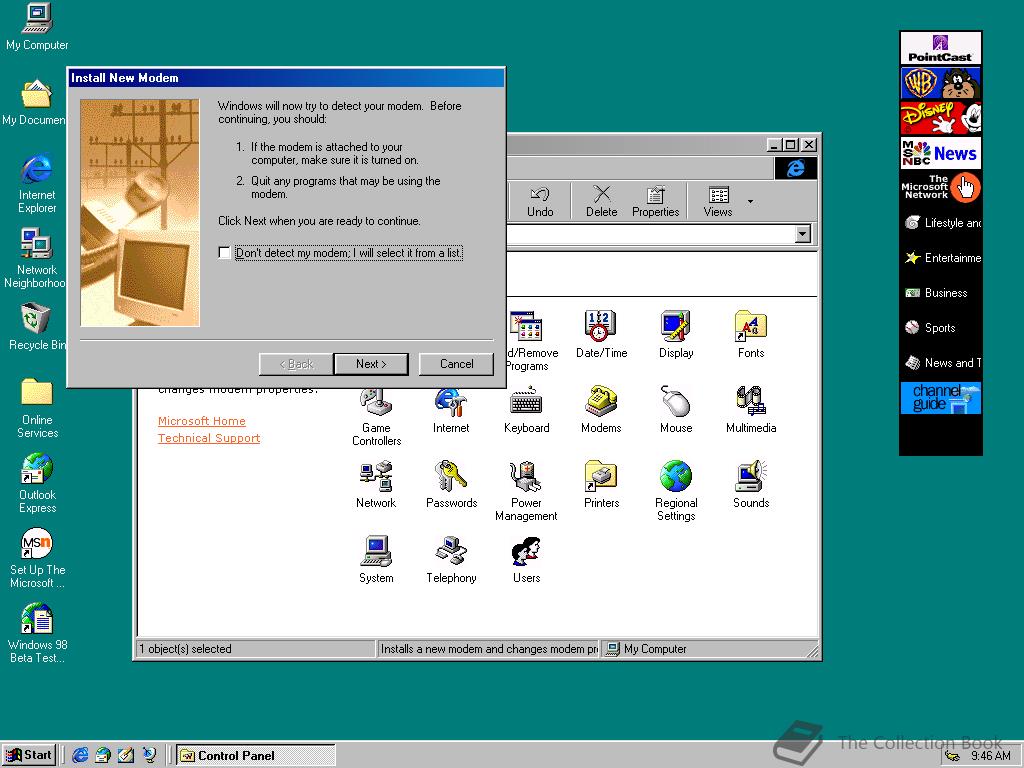Open the Start menu
Viewport: 1024px width, 768px height.
click(x=29, y=755)
